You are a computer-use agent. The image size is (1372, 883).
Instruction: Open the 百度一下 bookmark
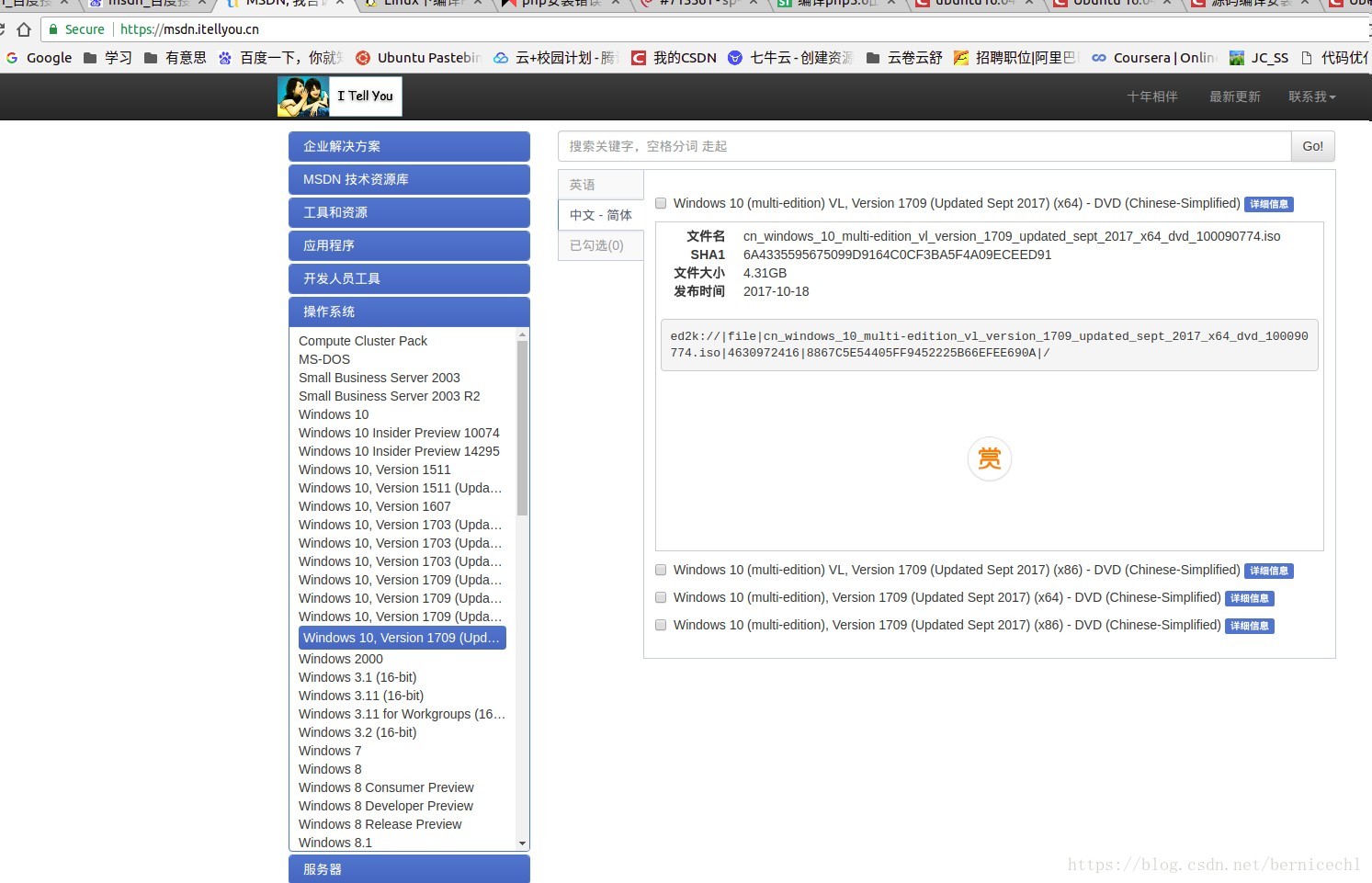[280, 58]
